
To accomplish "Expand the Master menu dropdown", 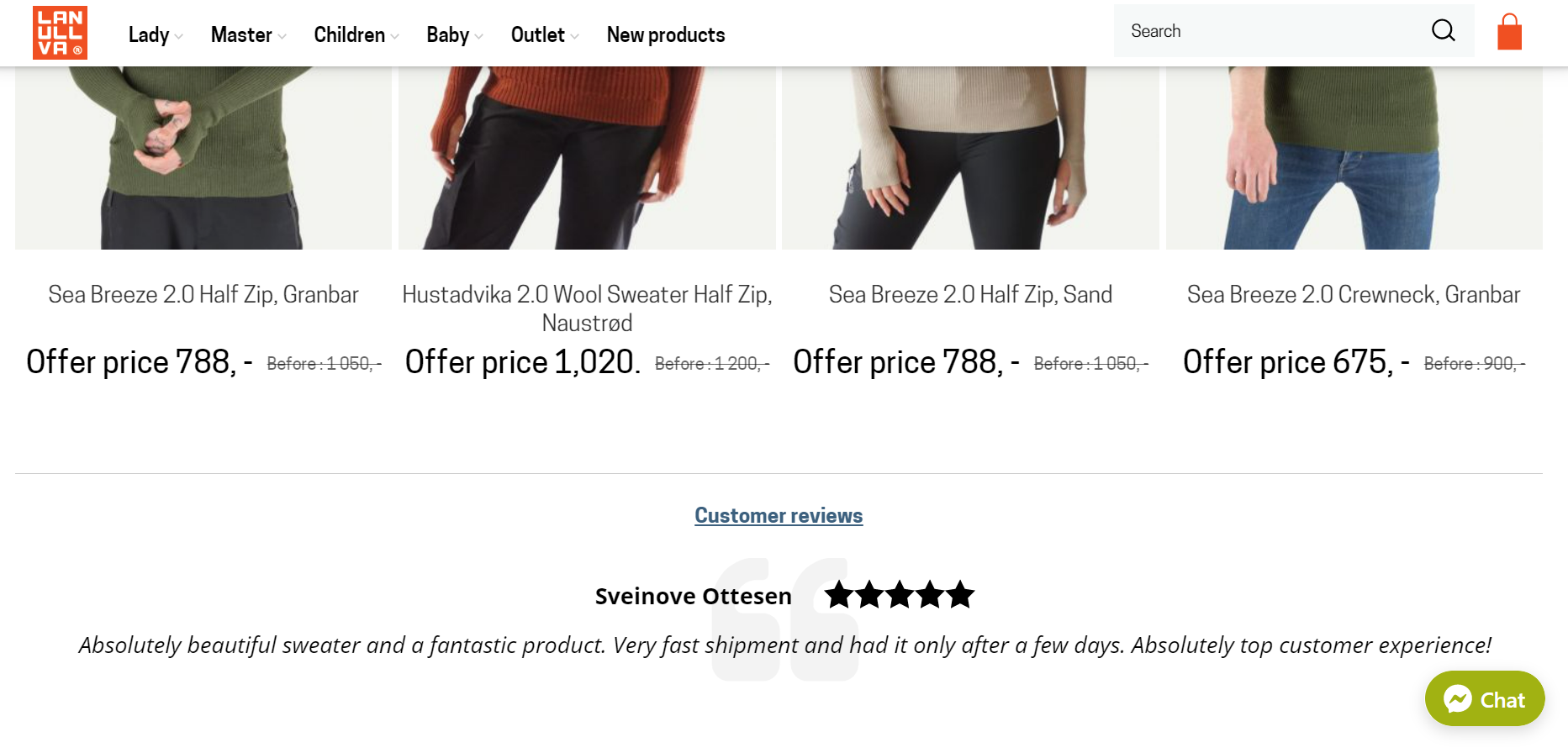I will point(248,35).
